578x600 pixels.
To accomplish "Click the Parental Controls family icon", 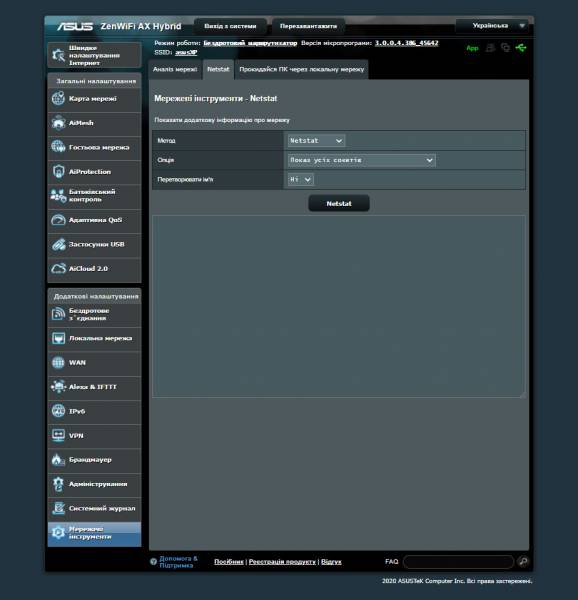I will click(58, 196).
